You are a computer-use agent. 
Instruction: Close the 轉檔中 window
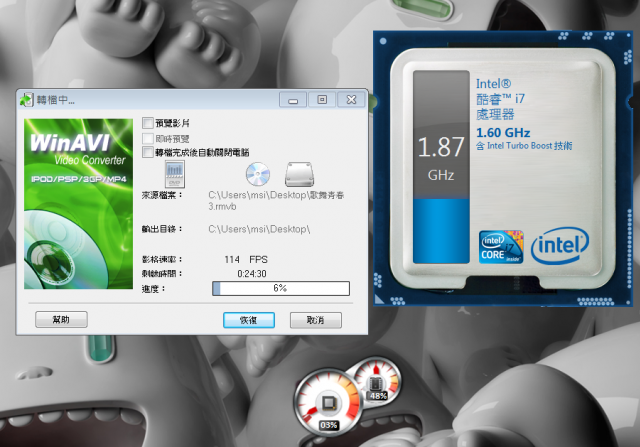(x=351, y=100)
